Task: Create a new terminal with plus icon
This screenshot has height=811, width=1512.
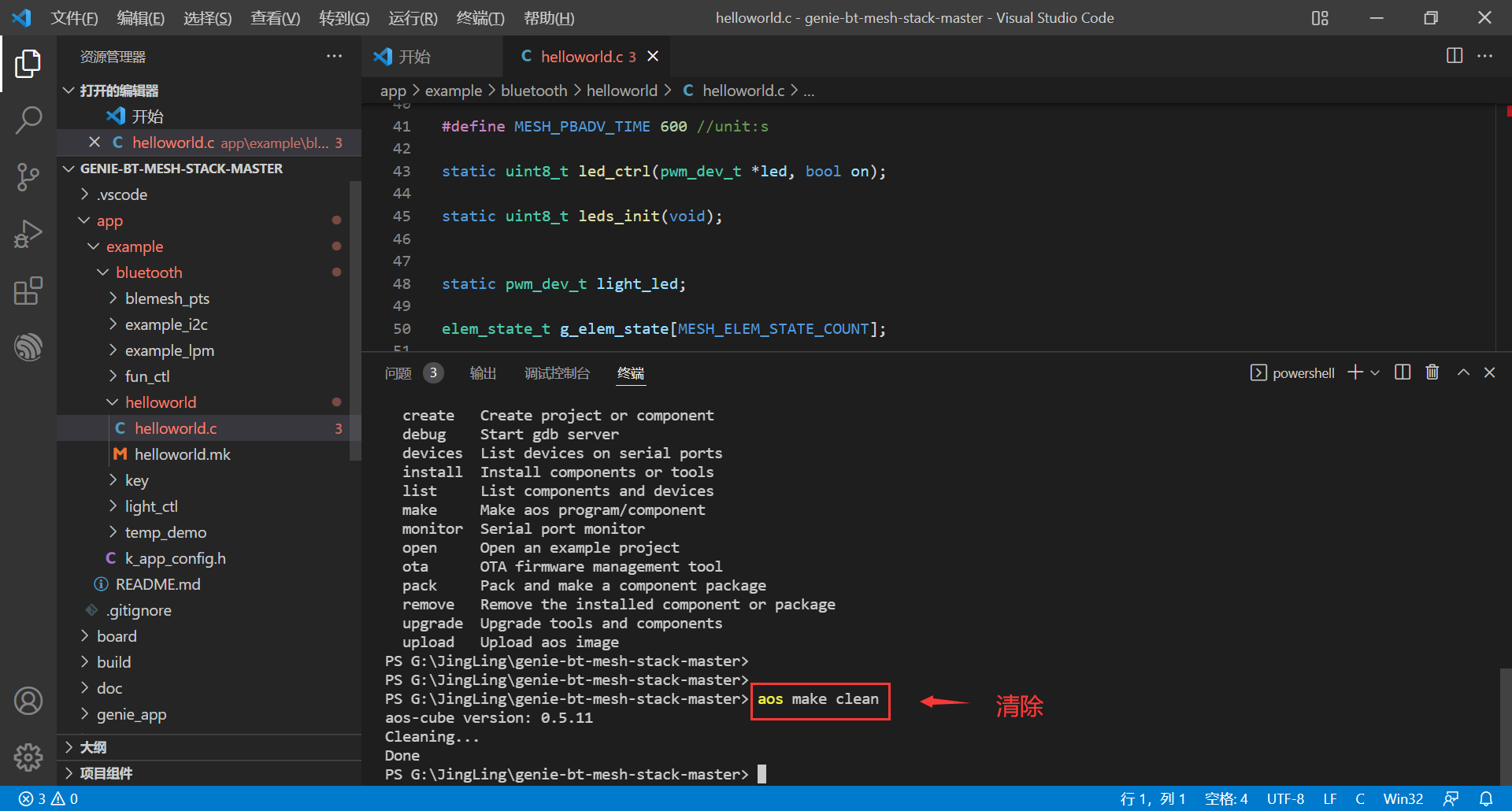Action: tap(1355, 372)
